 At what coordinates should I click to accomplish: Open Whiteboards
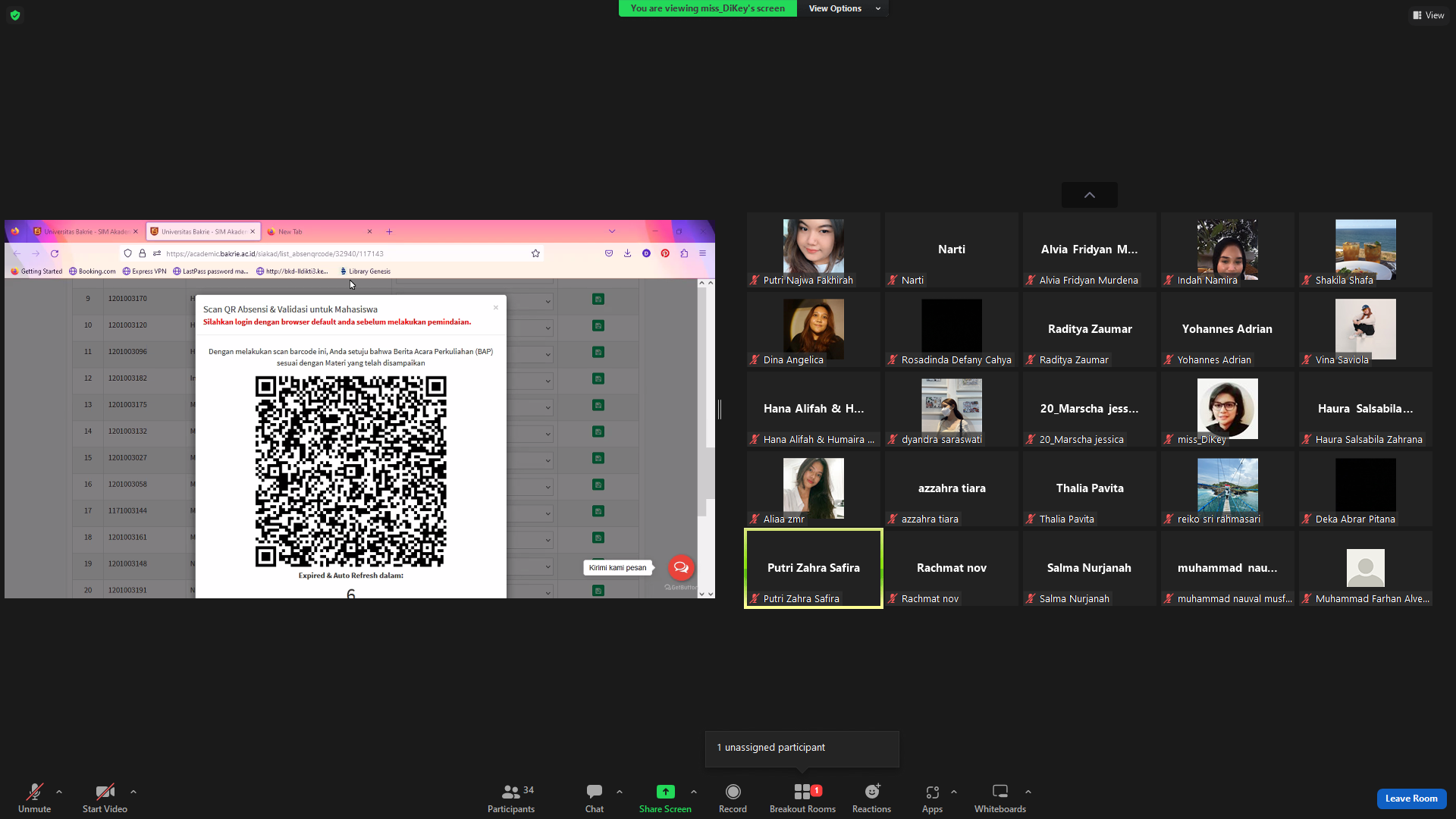click(x=1000, y=798)
